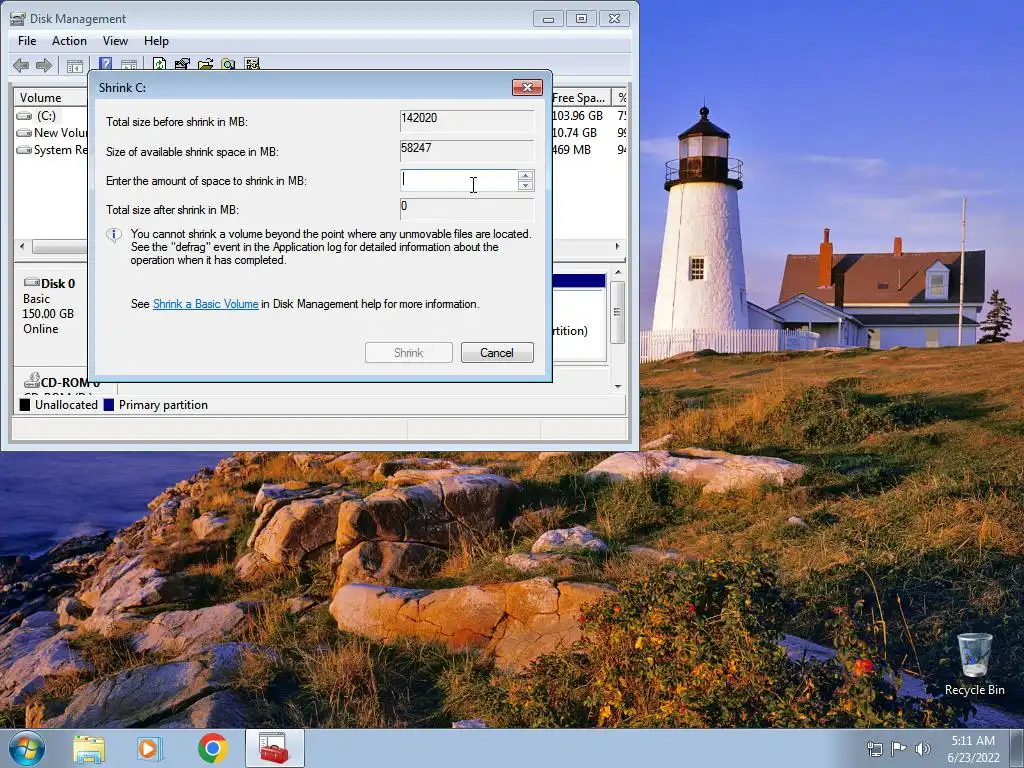Click the Refresh toolbar icon with green arrows
The height and width of the screenshot is (768, 1024).
[159, 64]
